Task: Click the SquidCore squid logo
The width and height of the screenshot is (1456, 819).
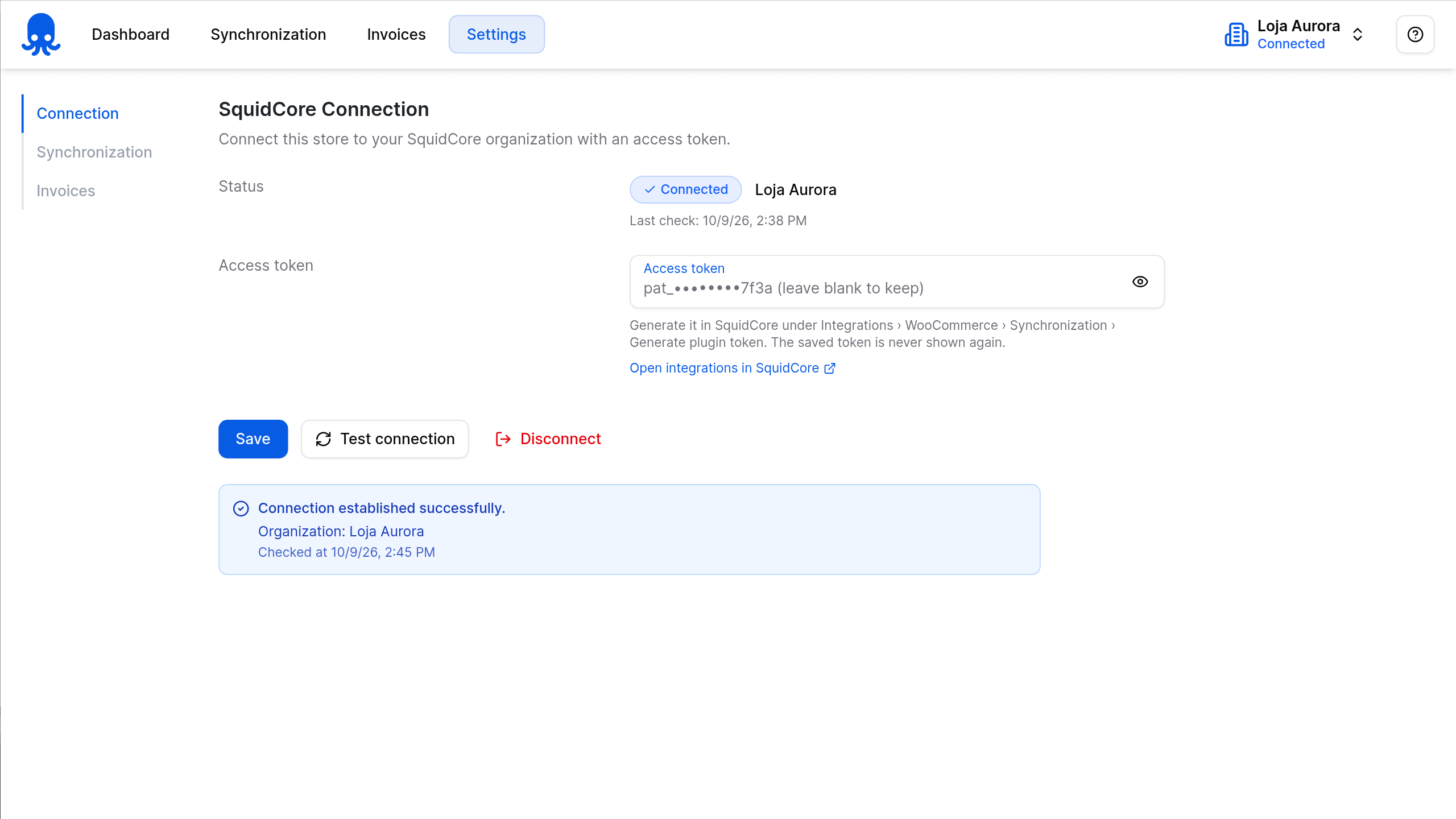Action: [41, 34]
